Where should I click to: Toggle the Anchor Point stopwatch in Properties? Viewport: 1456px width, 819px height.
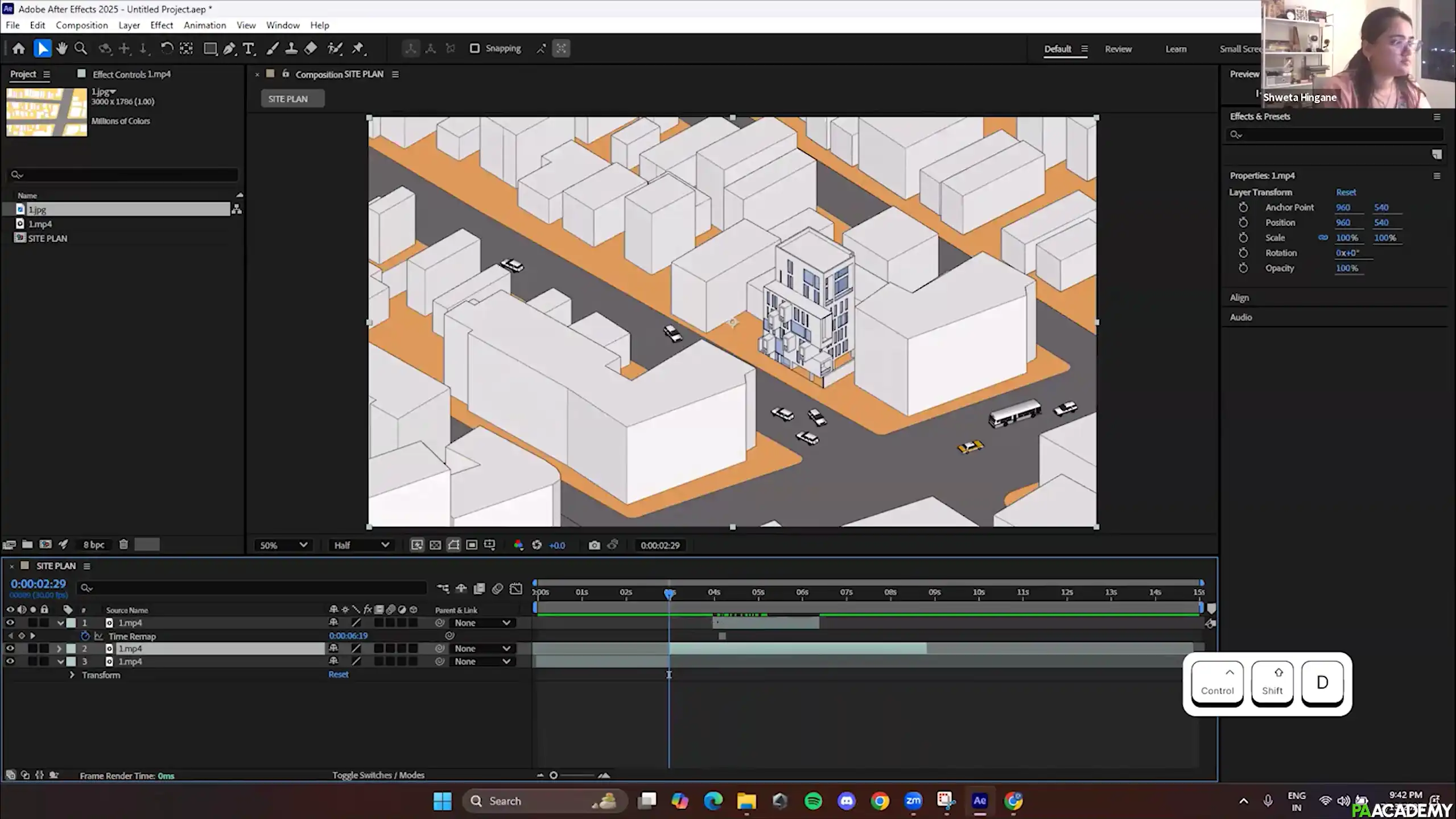tap(1243, 207)
